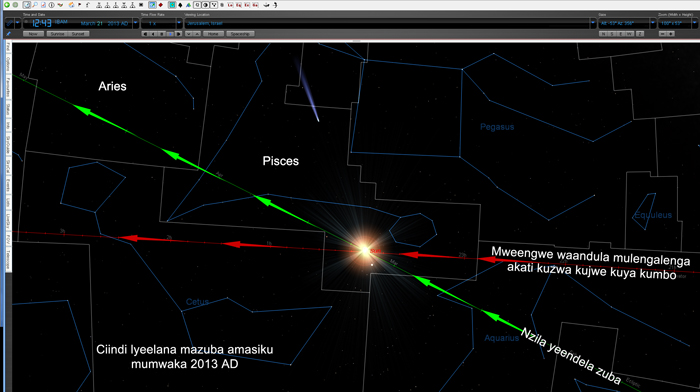
Task: Click the zoom out button
Action: (x=663, y=34)
